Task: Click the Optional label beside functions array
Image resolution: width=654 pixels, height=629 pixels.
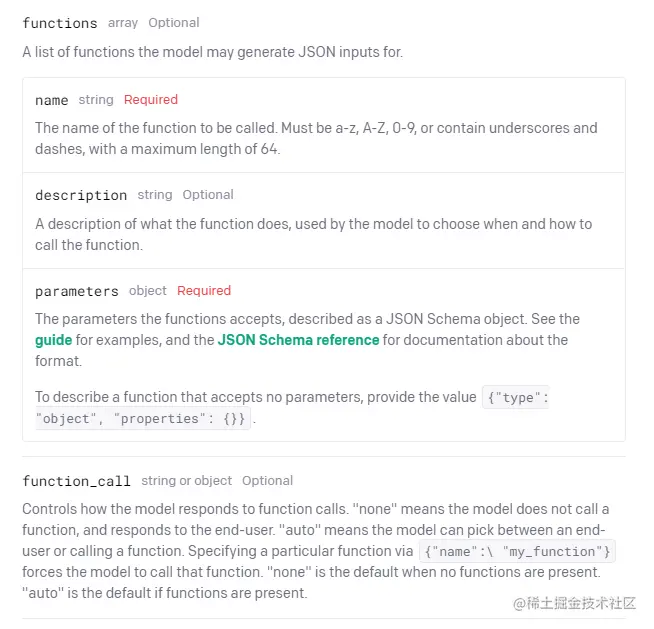Action: (174, 23)
